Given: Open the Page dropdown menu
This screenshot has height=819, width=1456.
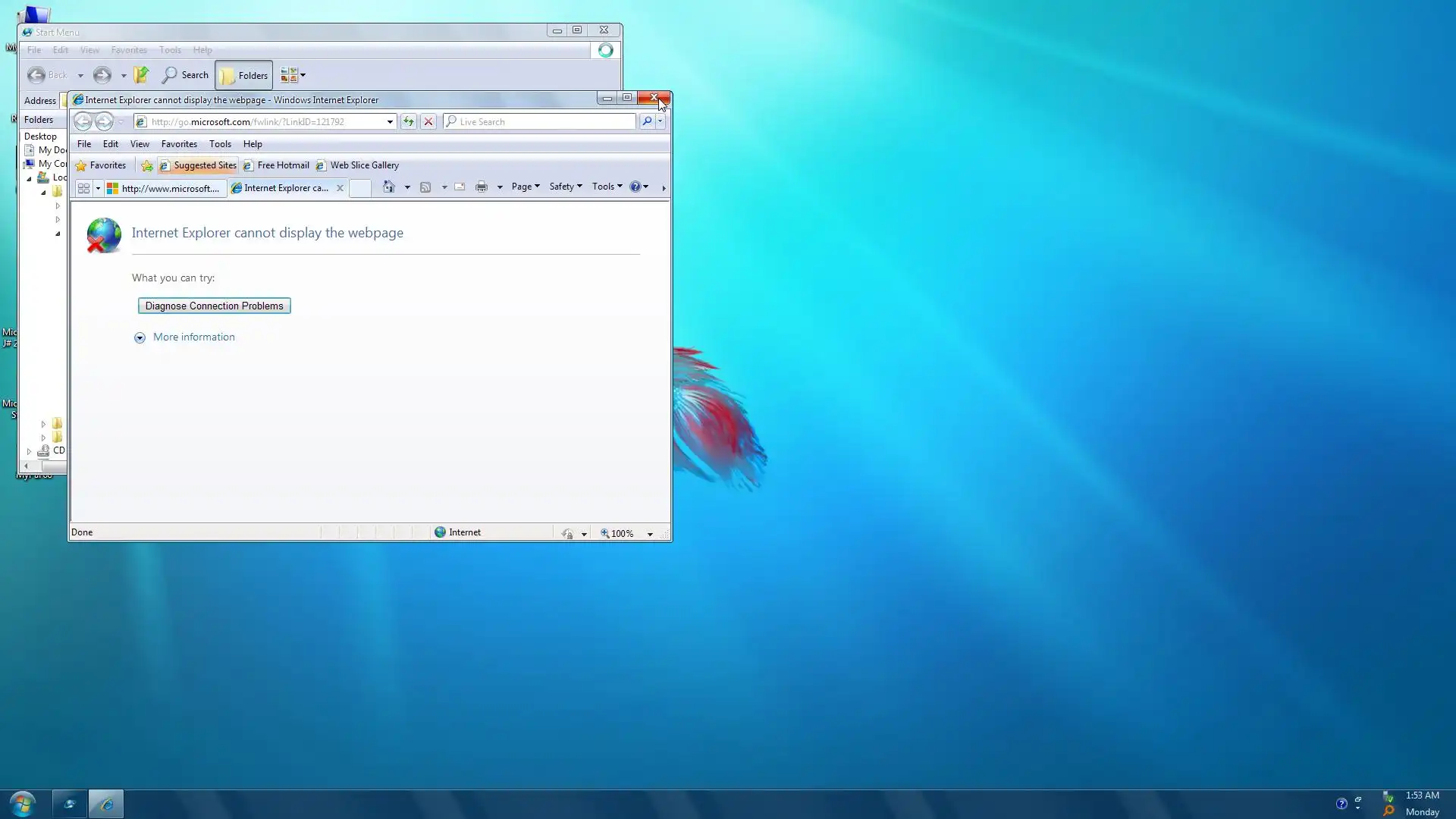Looking at the screenshot, I should 525,187.
